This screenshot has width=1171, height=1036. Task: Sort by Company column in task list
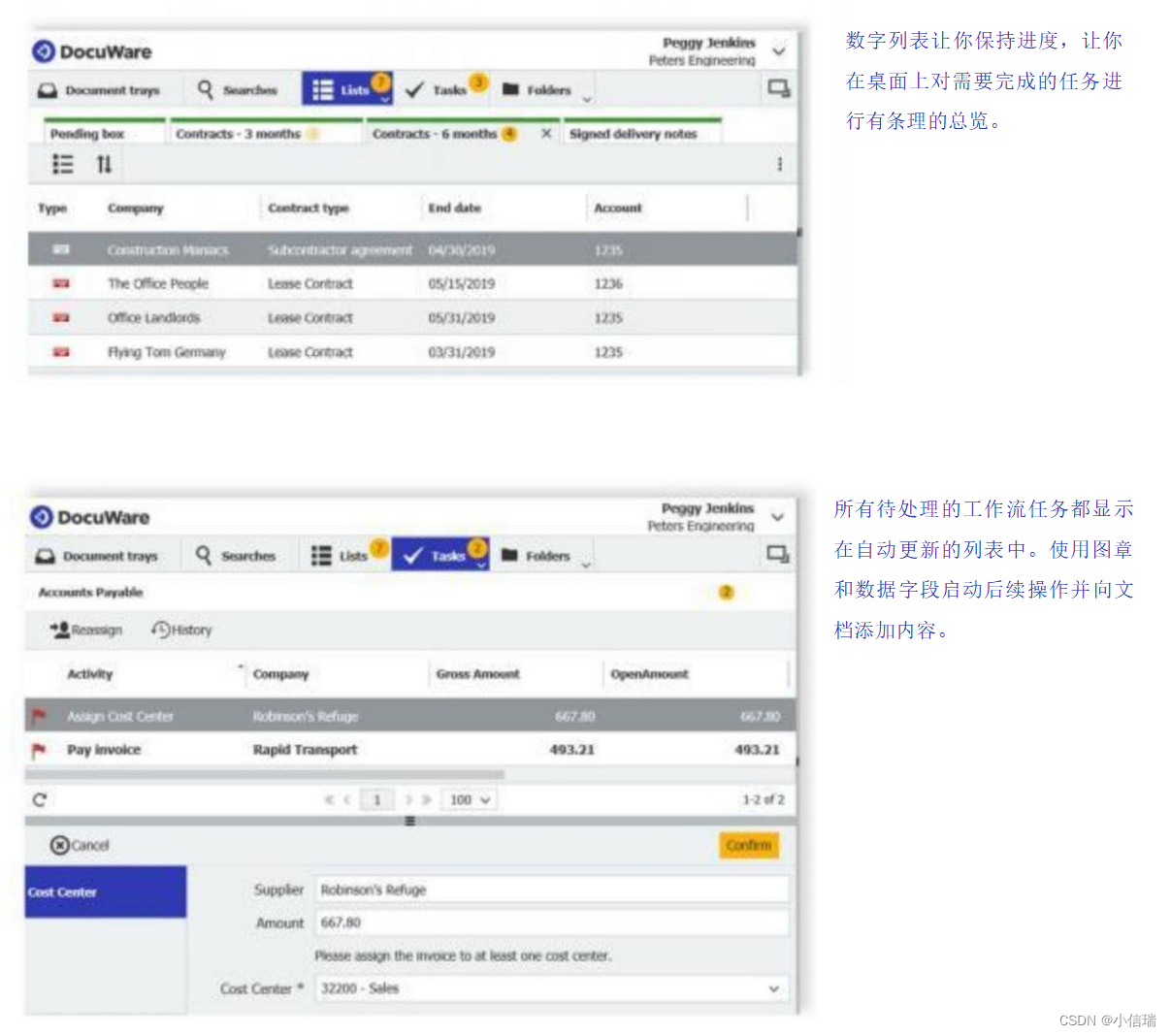click(280, 673)
